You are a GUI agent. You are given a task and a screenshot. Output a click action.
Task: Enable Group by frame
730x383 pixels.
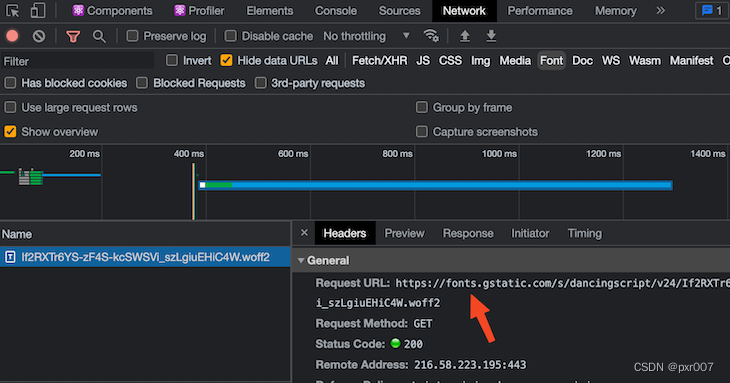coord(422,108)
